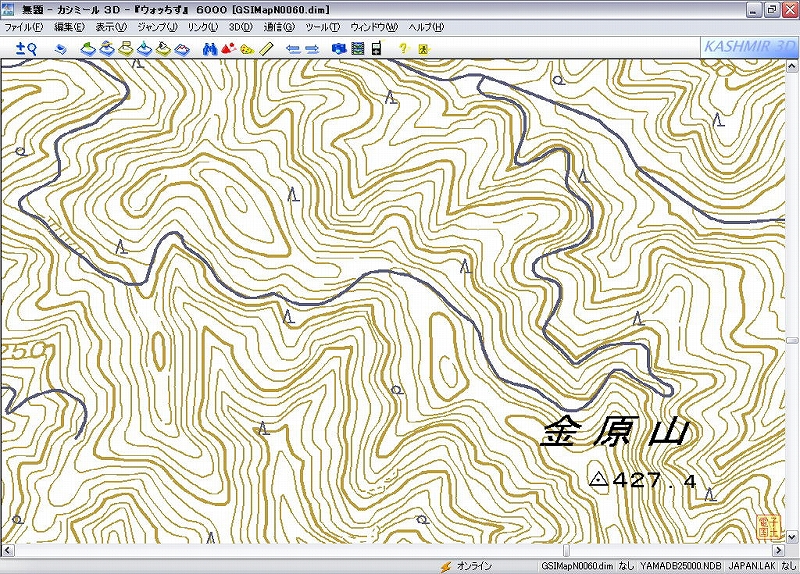Viewport: 800px width, 574px height.
Task: Click the application icon in title bar
Action: (8, 9)
